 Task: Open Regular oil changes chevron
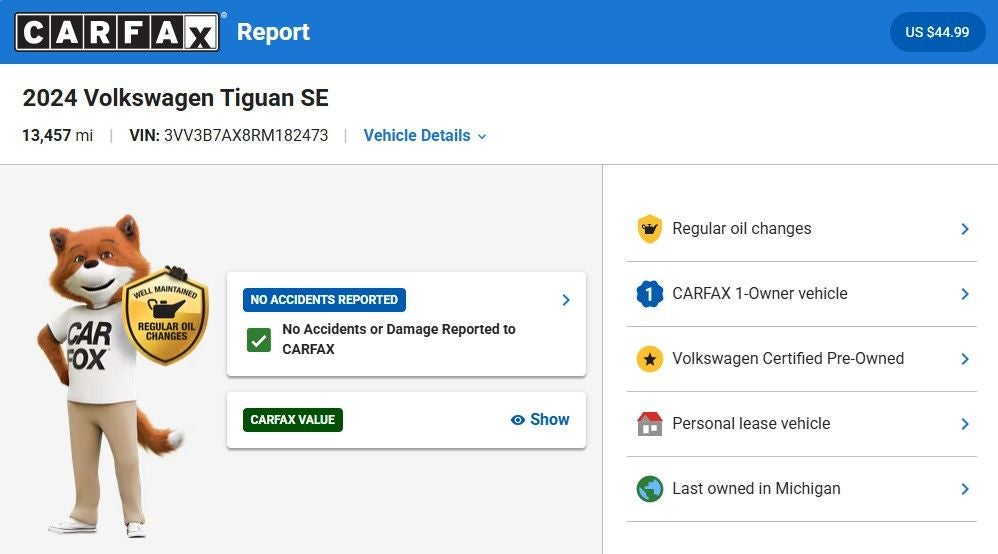click(x=965, y=229)
